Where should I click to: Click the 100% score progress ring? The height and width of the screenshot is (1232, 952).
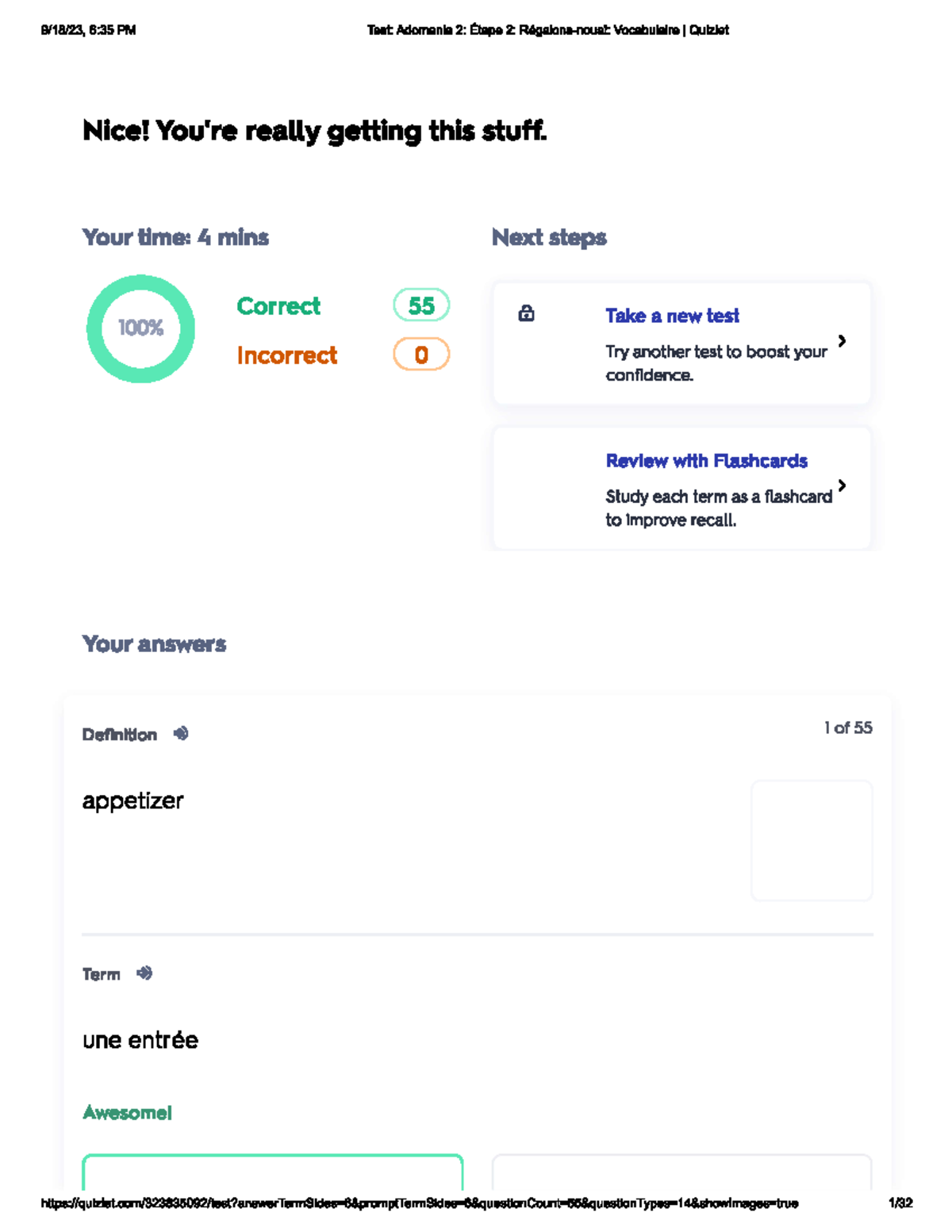(x=140, y=328)
